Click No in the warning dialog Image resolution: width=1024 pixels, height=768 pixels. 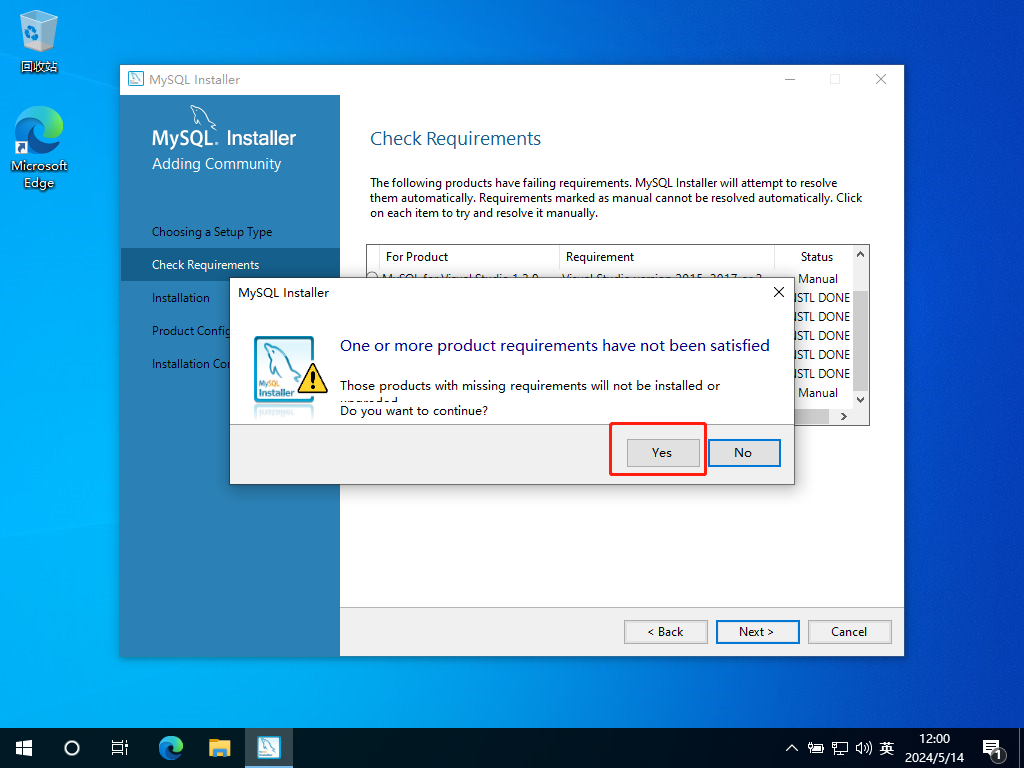pos(744,453)
